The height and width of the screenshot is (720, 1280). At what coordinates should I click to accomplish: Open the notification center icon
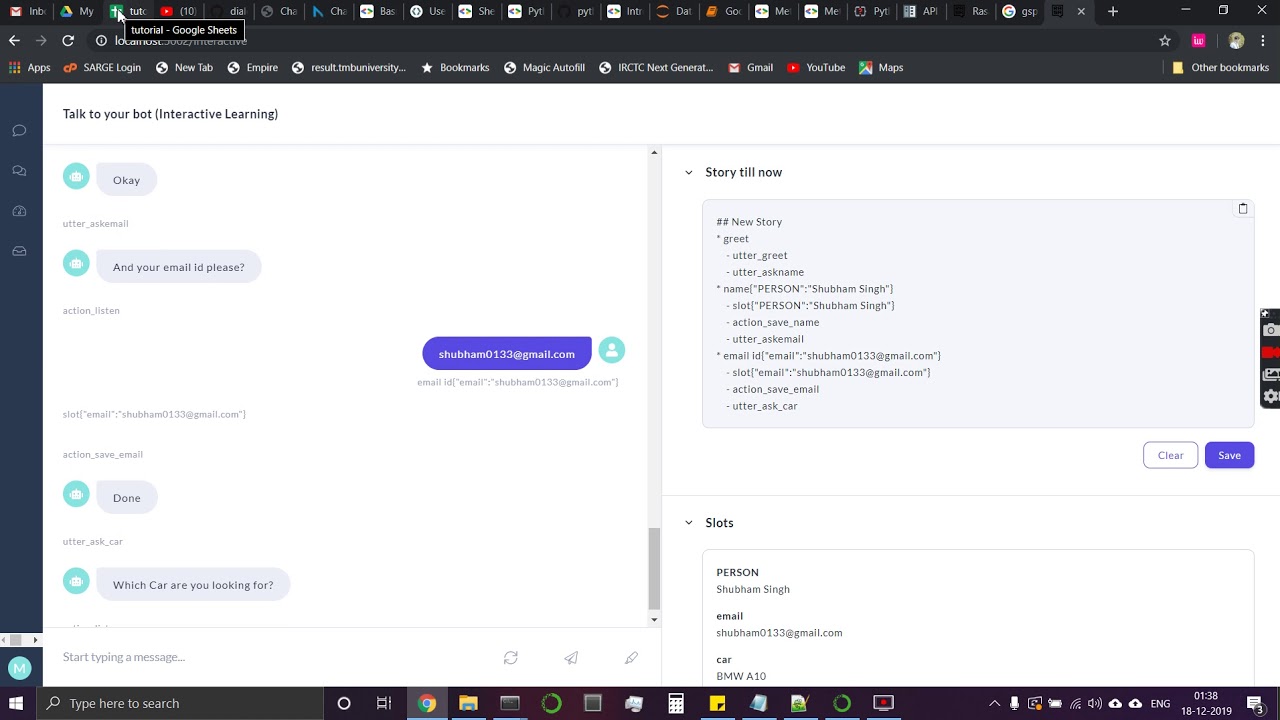tap(1255, 703)
